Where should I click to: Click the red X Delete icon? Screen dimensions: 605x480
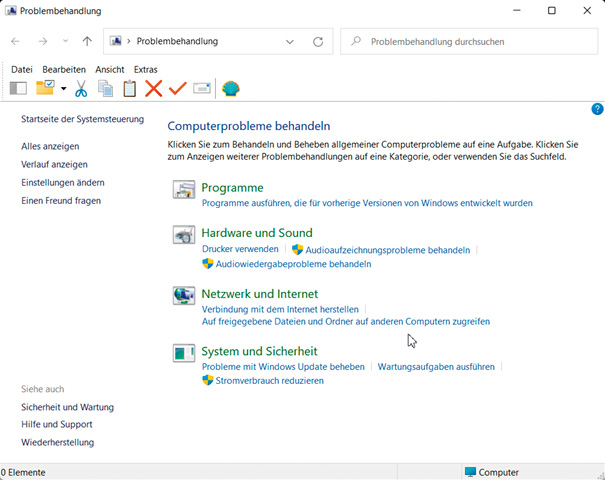click(154, 88)
